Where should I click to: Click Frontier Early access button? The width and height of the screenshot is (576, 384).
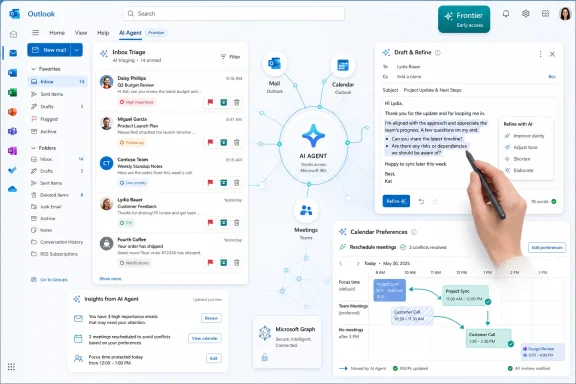pos(464,19)
